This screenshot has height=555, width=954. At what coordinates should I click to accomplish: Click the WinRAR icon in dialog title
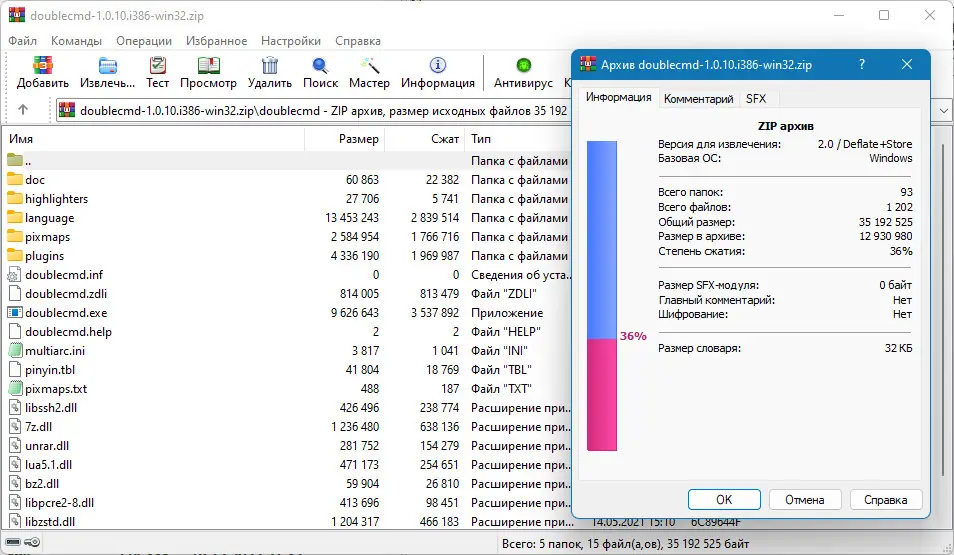point(588,64)
